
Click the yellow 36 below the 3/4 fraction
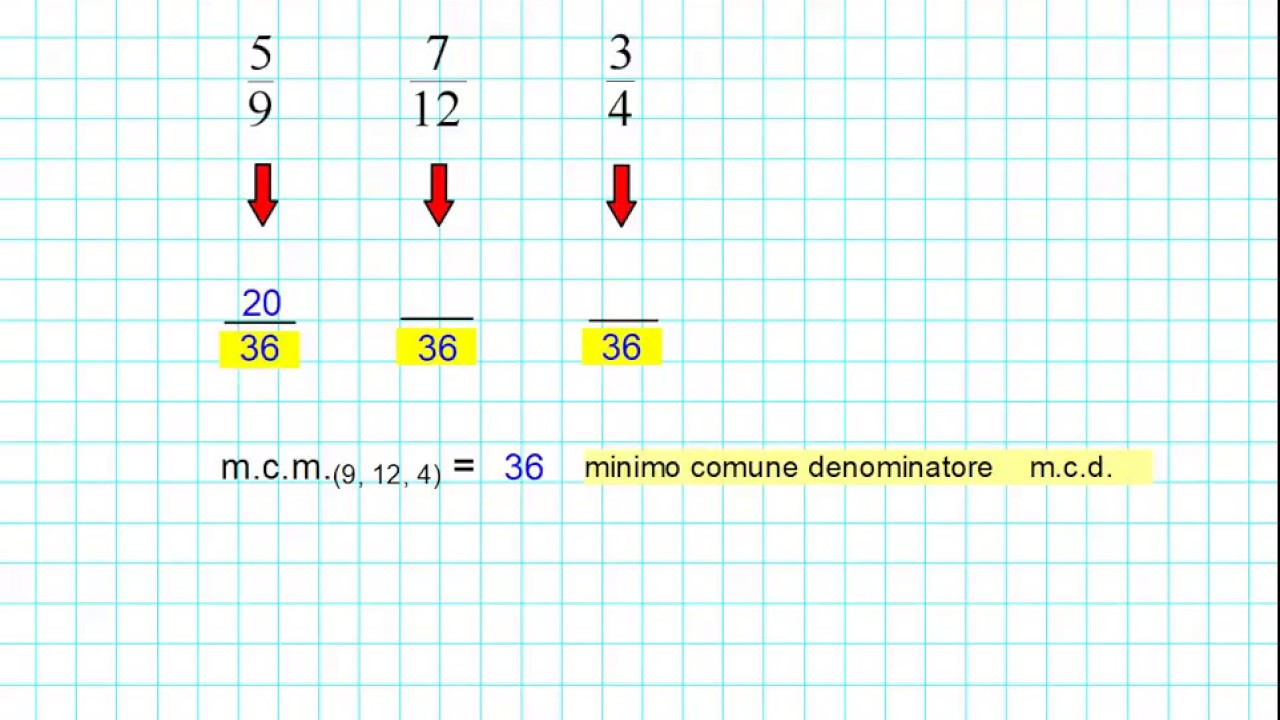click(x=621, y=347)
